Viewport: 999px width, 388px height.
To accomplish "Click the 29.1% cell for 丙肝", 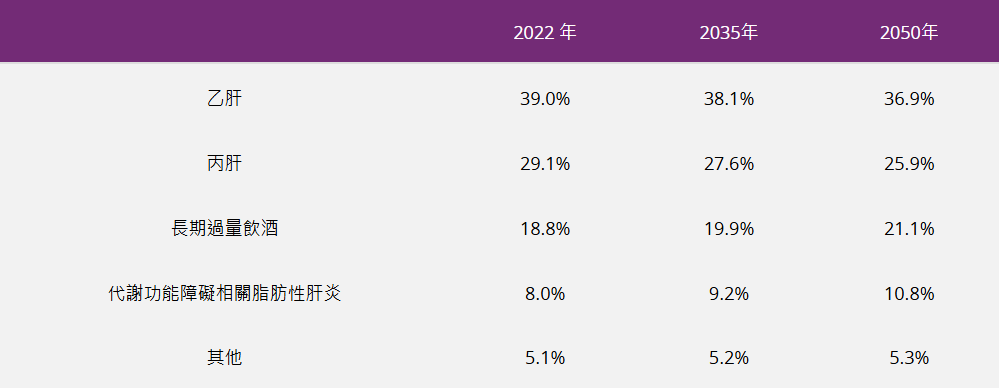I will [545, 164].
